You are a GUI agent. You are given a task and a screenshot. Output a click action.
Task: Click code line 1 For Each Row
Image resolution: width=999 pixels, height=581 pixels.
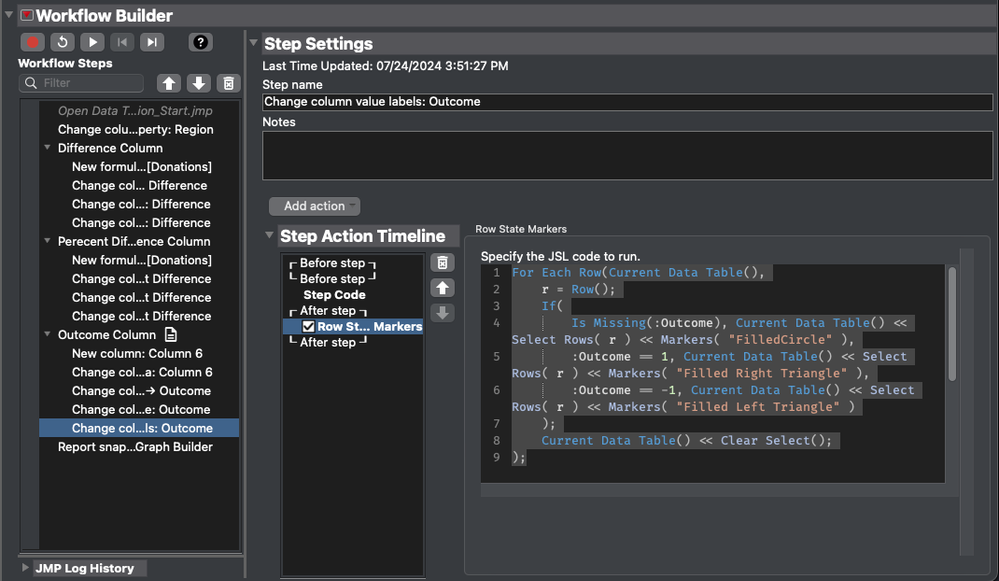[x=637, y=273]
